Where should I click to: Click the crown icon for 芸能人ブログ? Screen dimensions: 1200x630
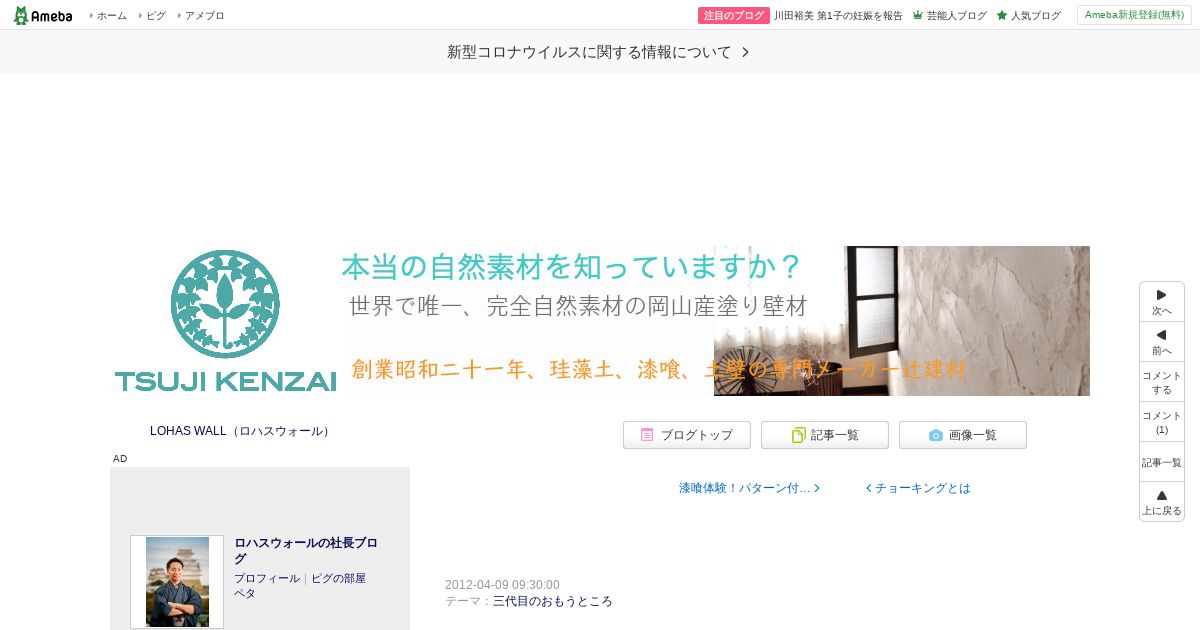click(x=918, y=16)
